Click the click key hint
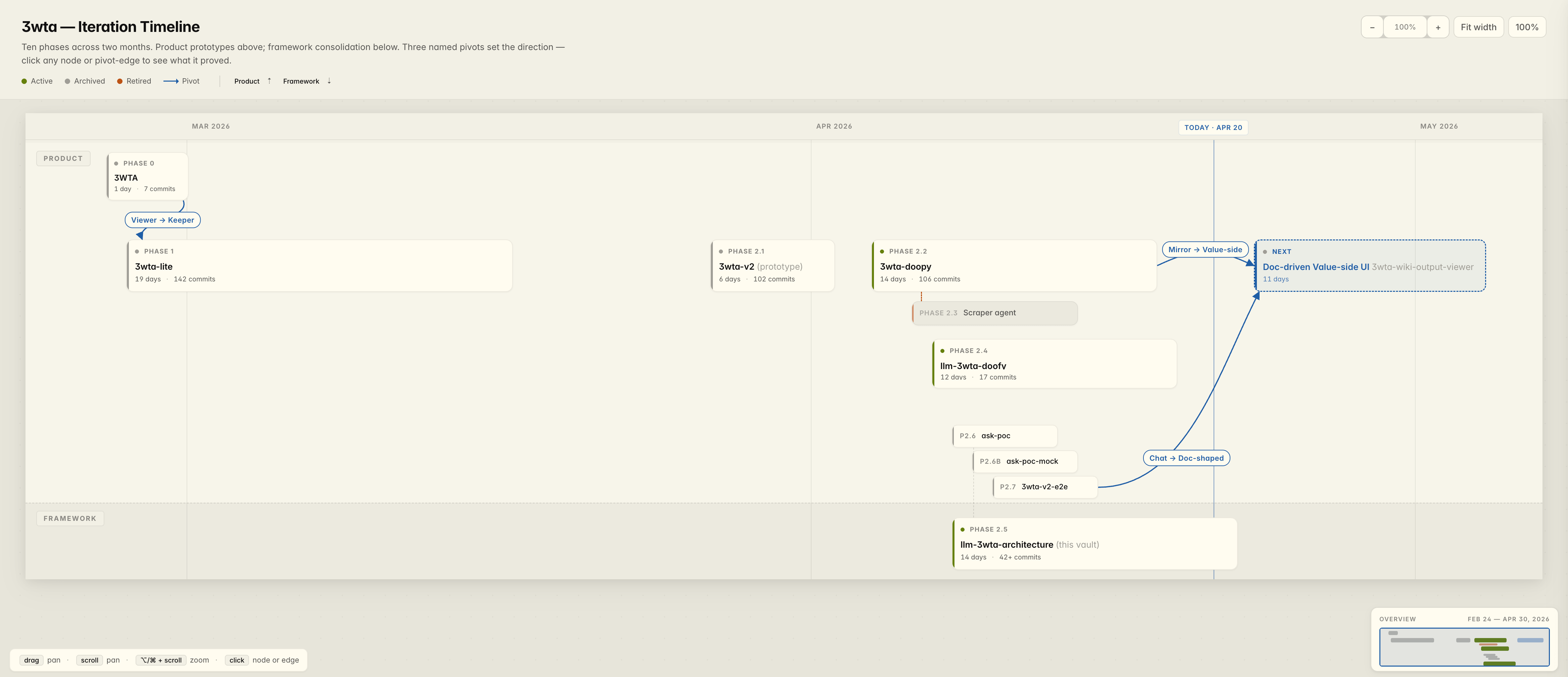The image size is (1568, 677). click(237, 660)
